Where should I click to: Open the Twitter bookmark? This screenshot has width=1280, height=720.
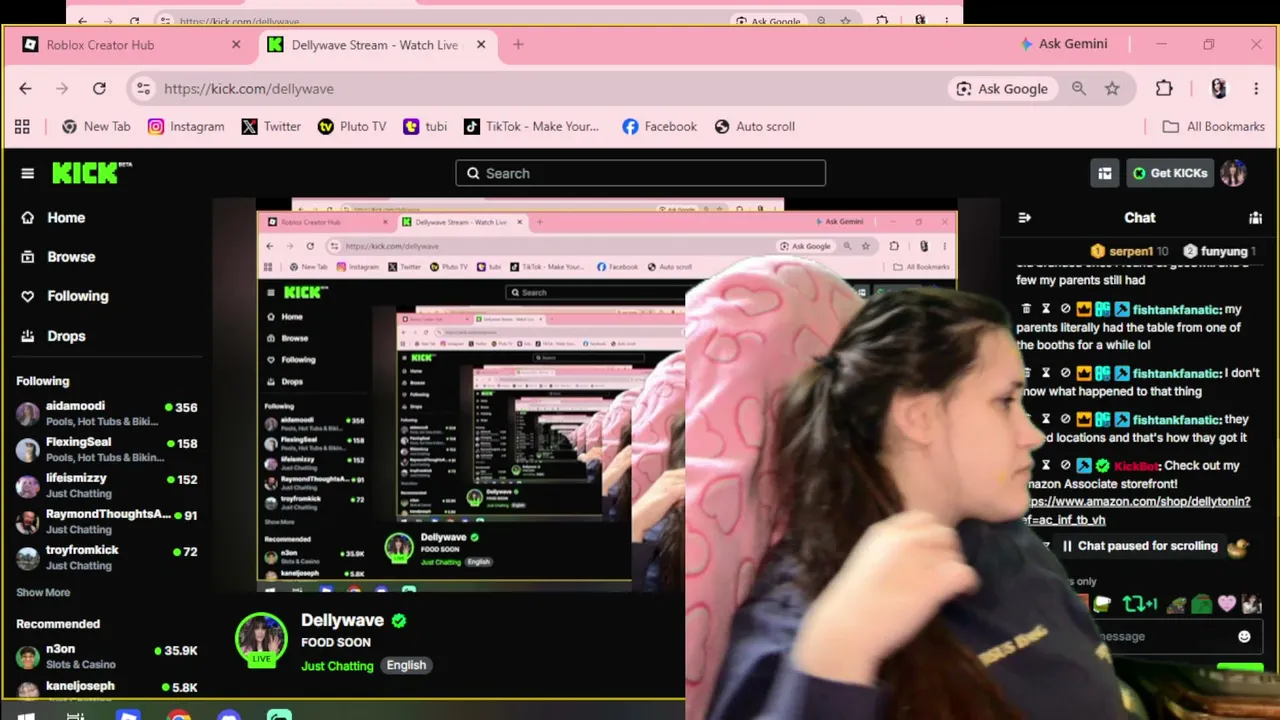tap(271, 126)
